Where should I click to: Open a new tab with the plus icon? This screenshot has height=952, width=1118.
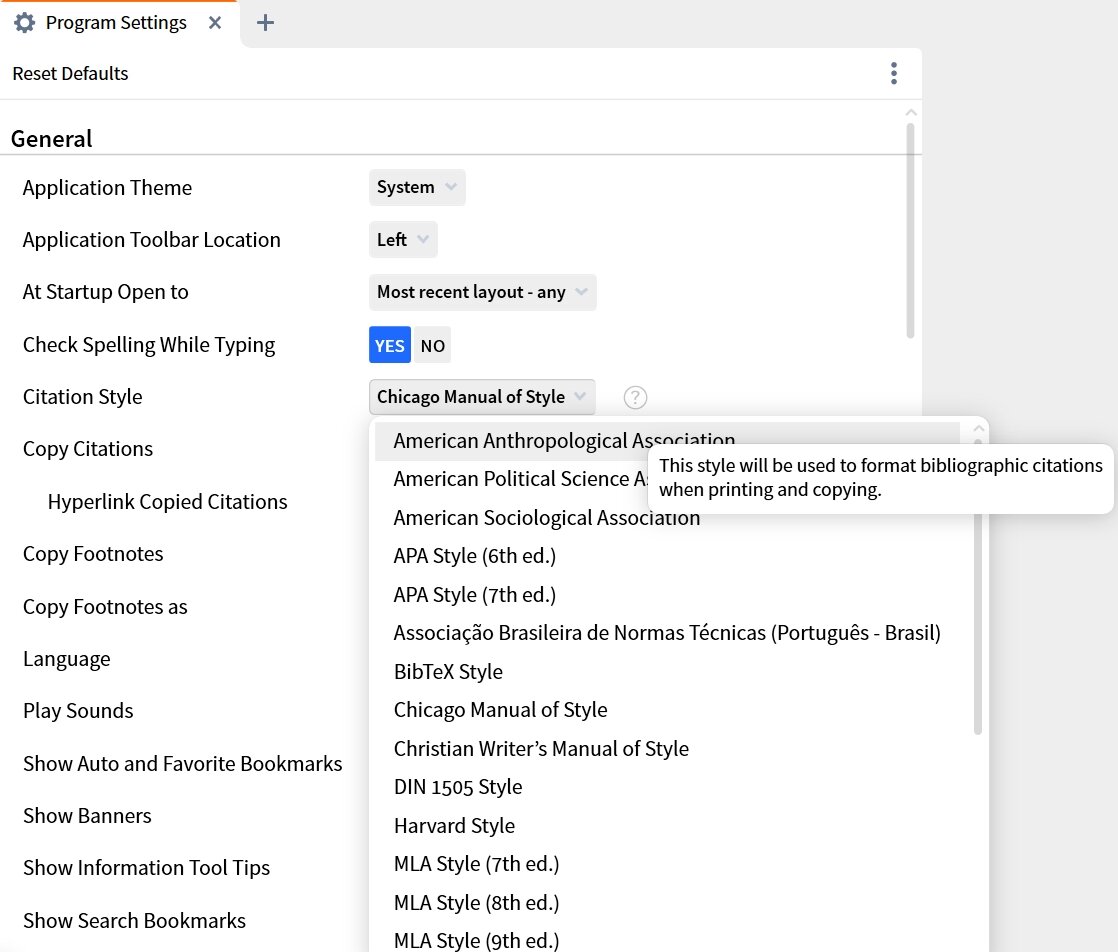click(x=265, y=22)
